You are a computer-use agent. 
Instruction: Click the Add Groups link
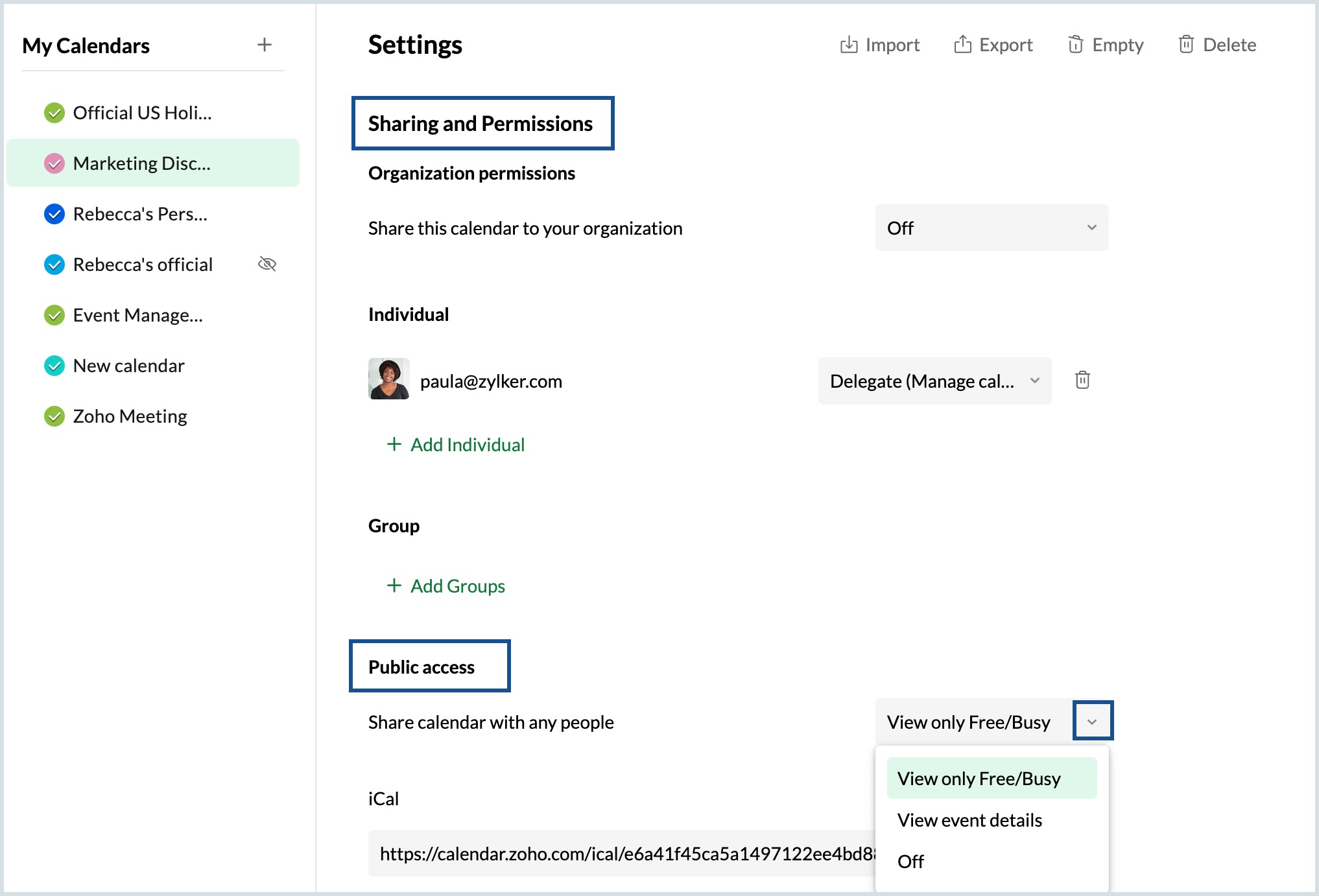[x=457, y=586]
